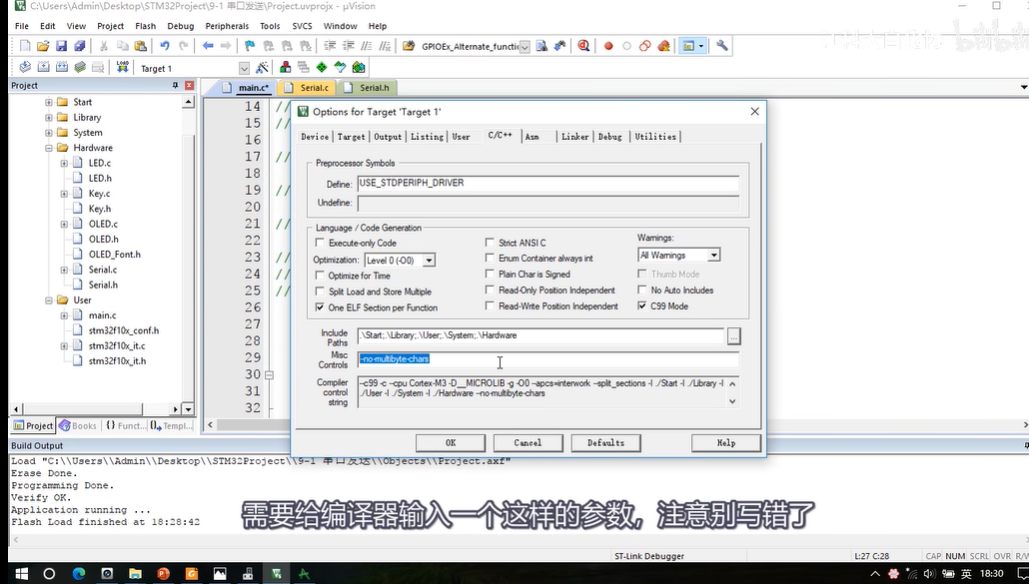Open File Explorer from the taskbar

[x=135, y=574]
